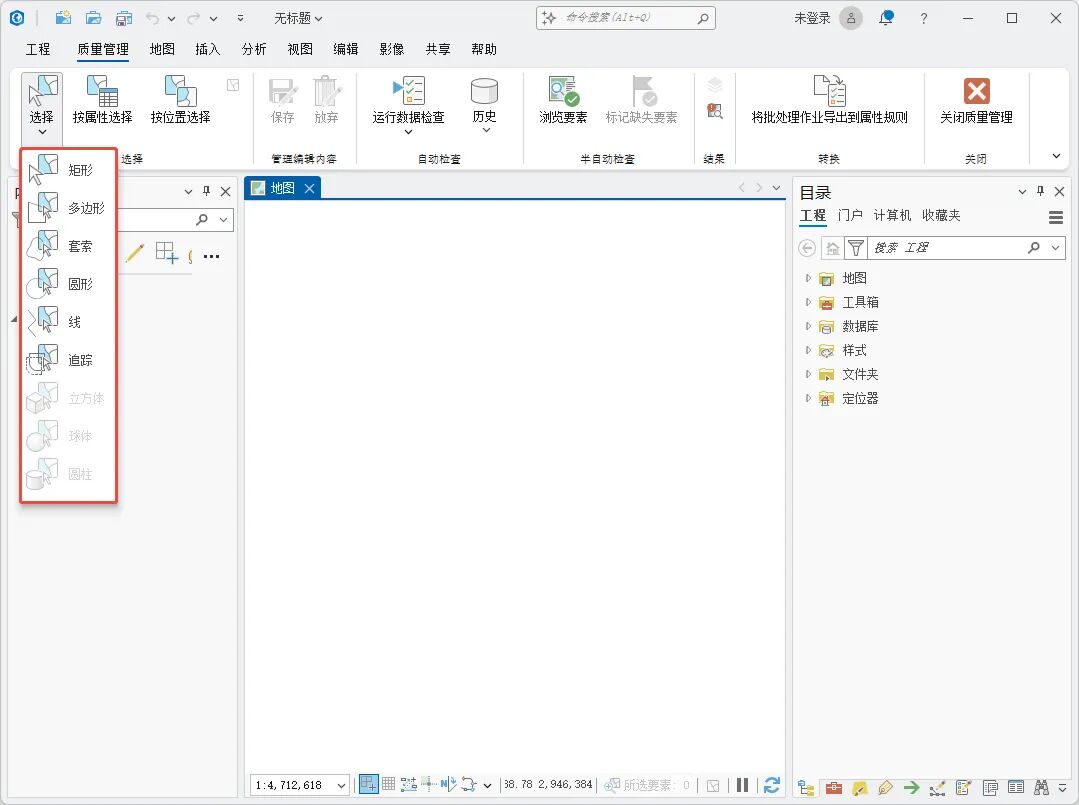Open the 历史 (history) database button

tap(484, 103)
